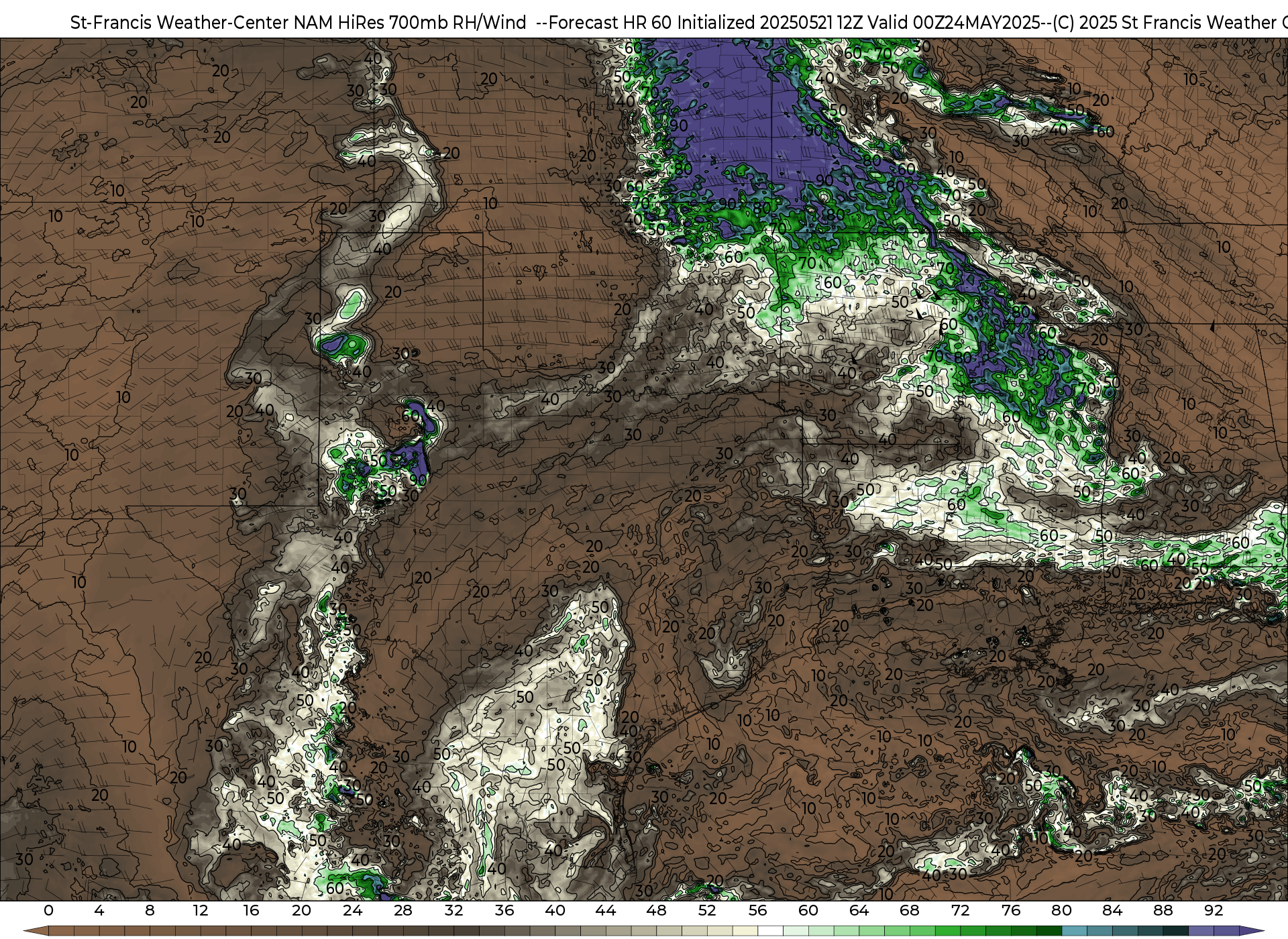
Task: Click the "84" color bar scale label
Action: point(1112,910)
